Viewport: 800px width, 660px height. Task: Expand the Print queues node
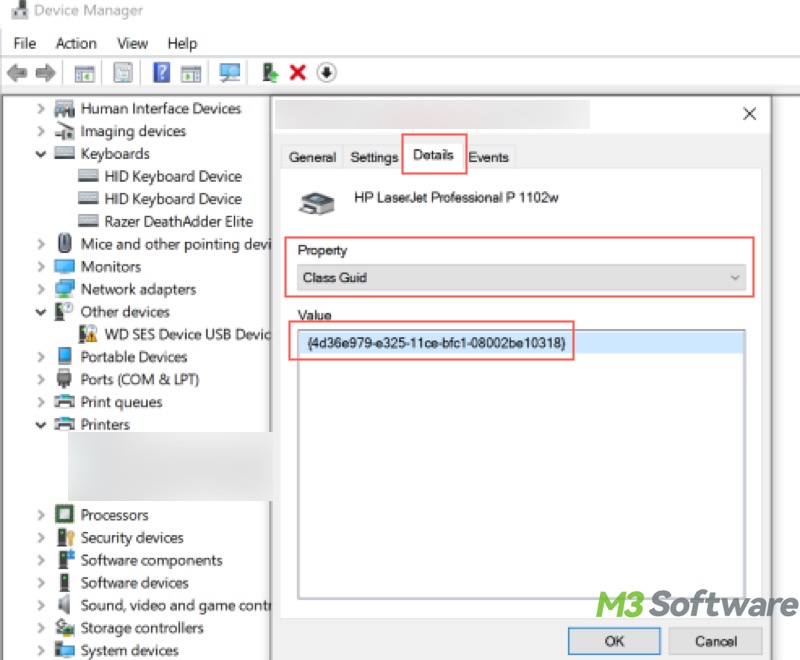[x=41, y=402]
